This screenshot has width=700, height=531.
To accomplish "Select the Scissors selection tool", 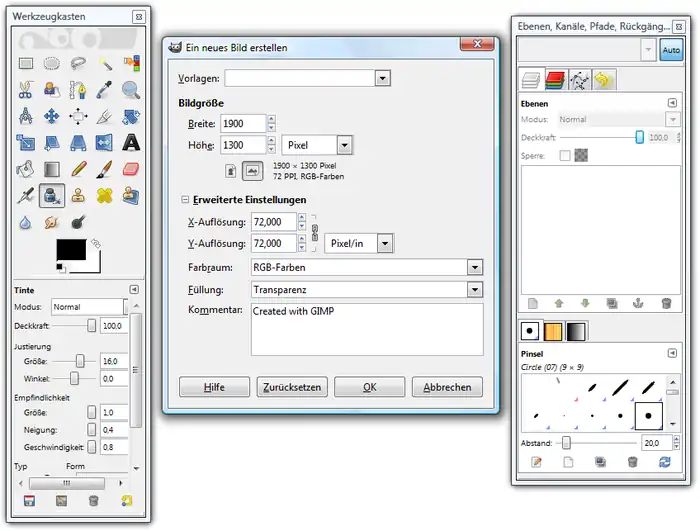I will click(x=26, y=90).
